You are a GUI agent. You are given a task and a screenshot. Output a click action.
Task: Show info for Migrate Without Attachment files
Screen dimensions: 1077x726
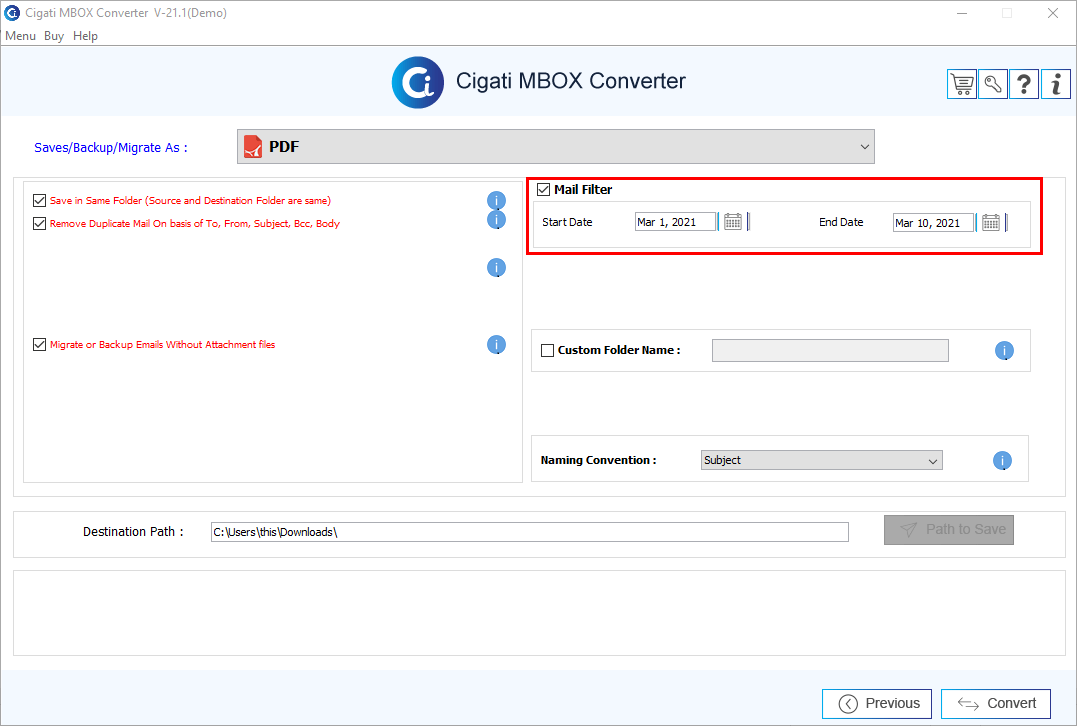coord(497,344)
